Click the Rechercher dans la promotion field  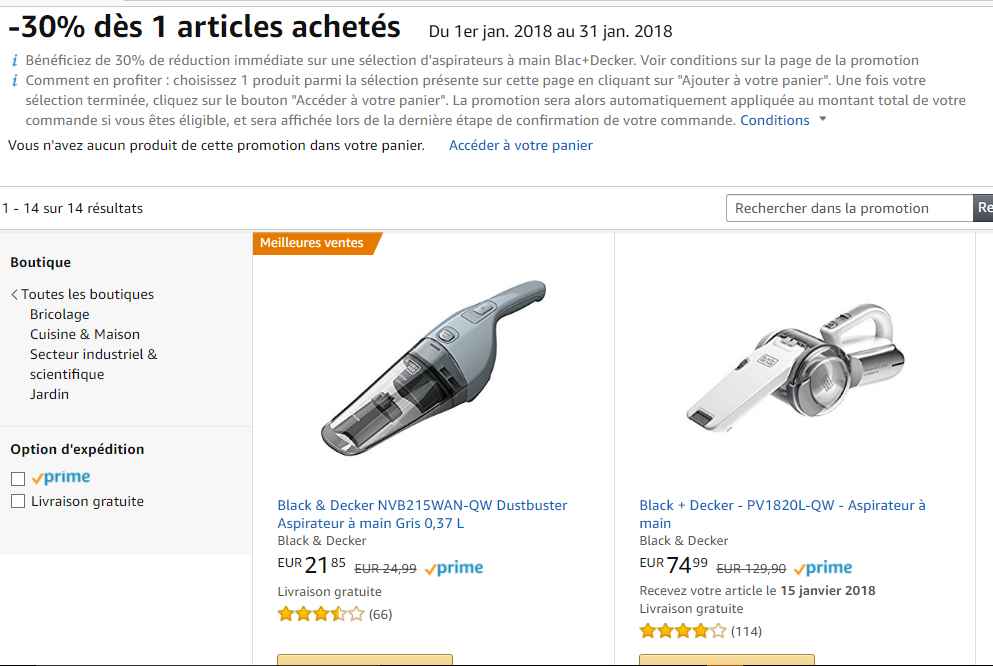849,208
